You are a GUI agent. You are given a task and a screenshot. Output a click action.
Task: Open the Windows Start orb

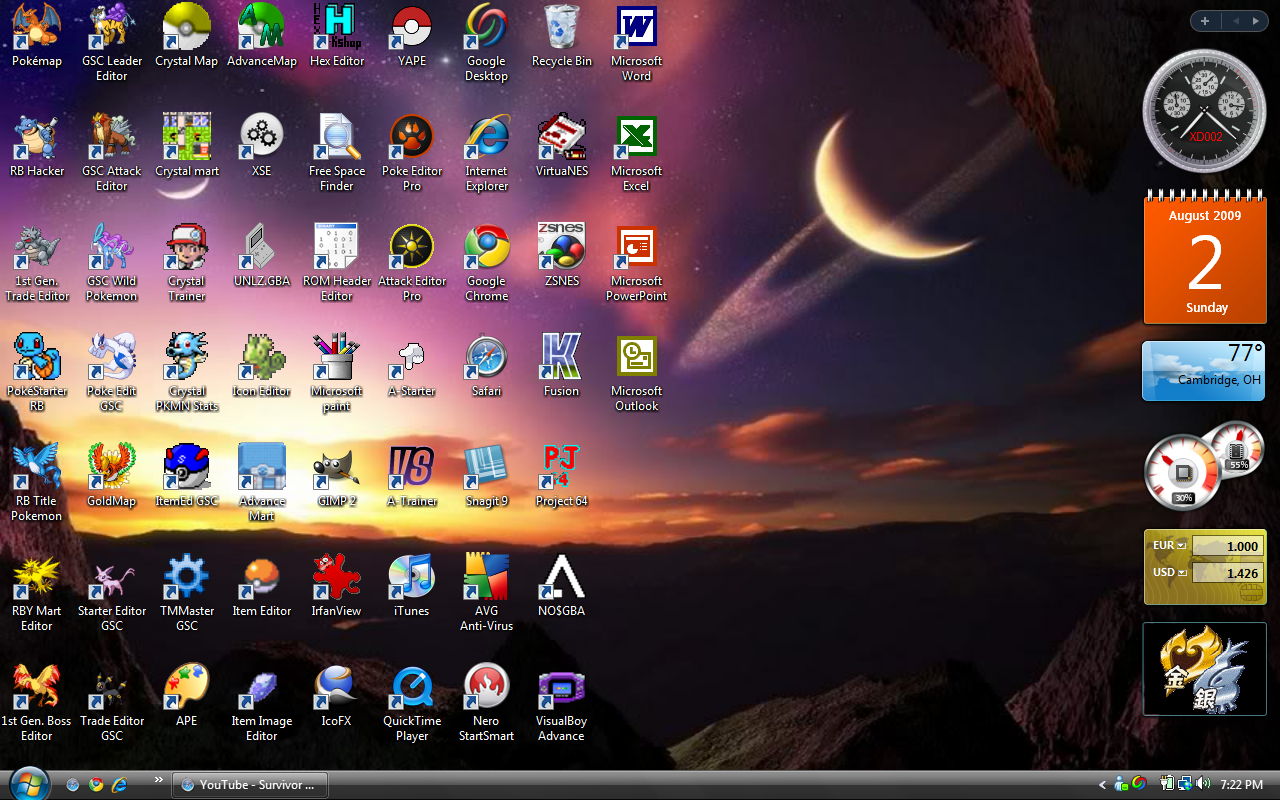tap(28, 783)
